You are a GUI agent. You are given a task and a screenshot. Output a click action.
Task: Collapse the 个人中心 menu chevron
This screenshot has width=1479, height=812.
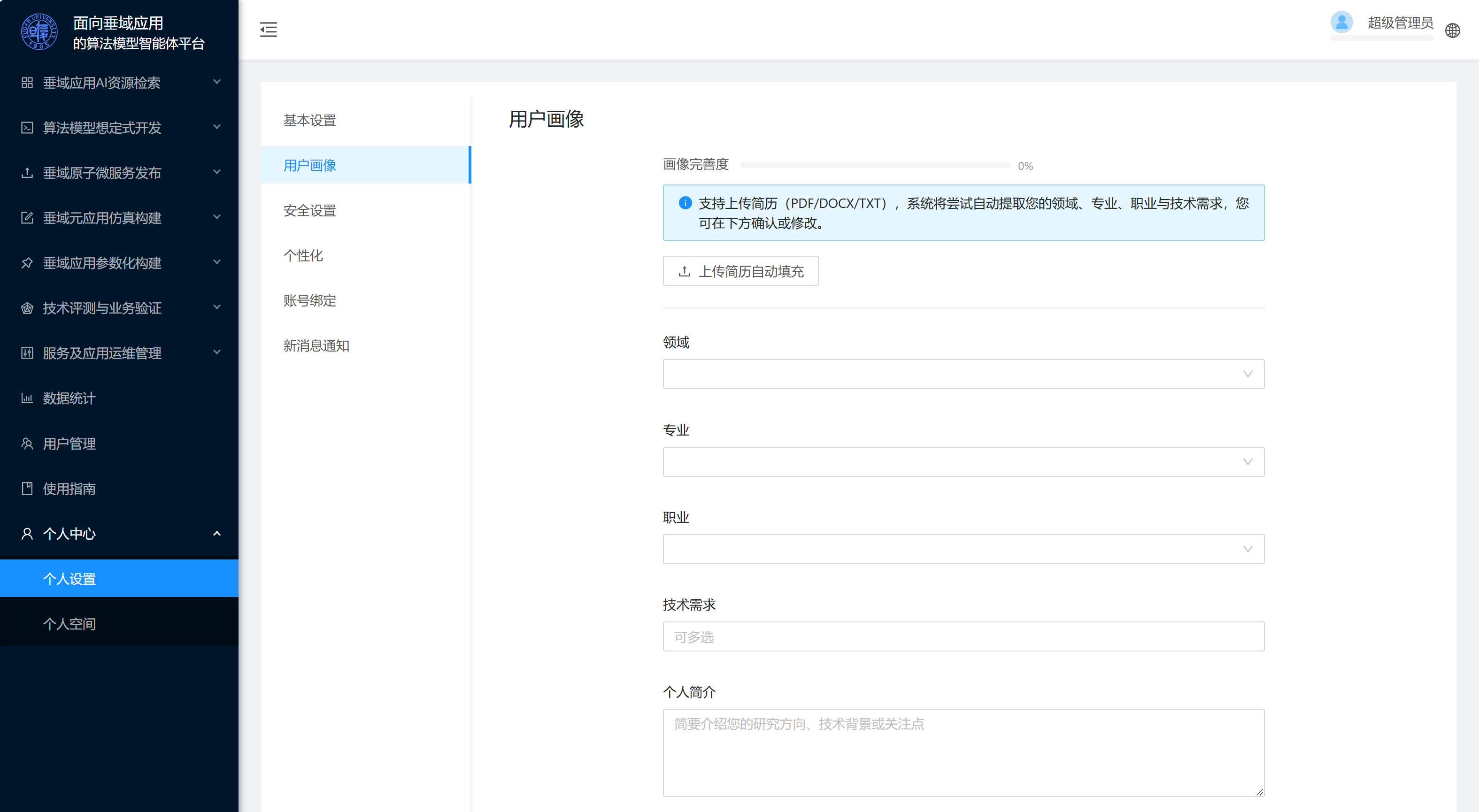point(217,534)
